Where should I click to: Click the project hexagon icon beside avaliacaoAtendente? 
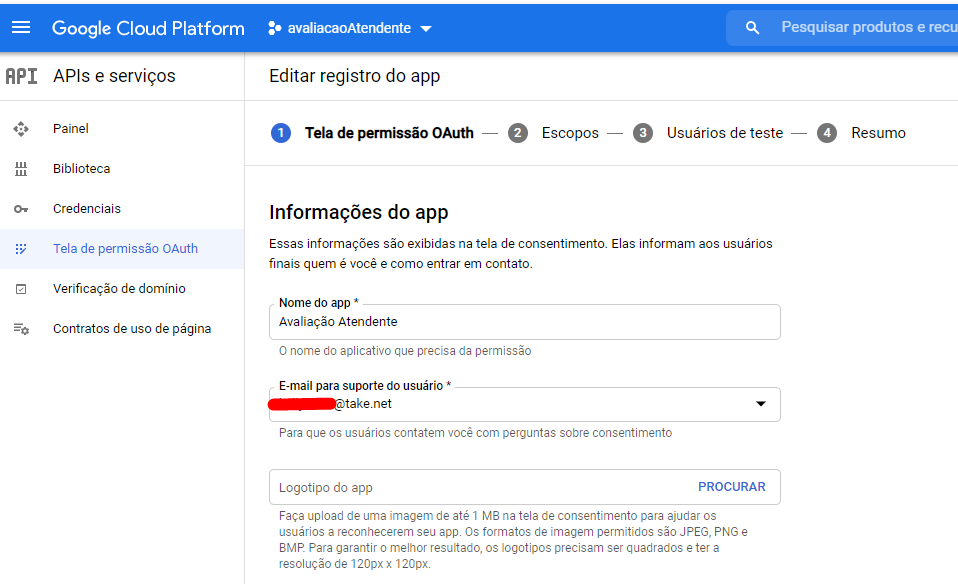point(274,28)
